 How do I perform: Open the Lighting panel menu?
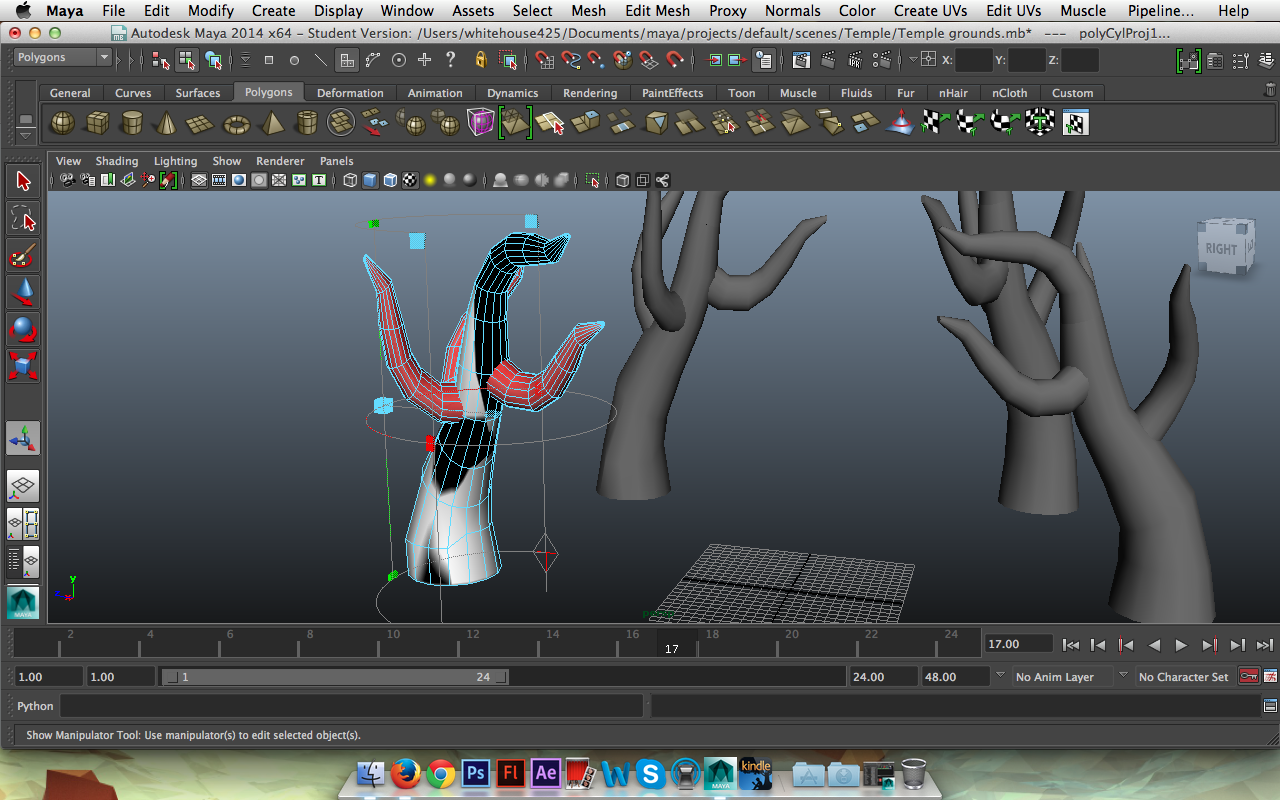(175, 161)
